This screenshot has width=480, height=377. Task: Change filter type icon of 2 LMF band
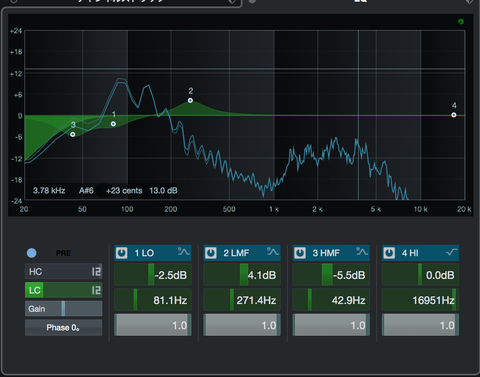(x=273, y=252)
